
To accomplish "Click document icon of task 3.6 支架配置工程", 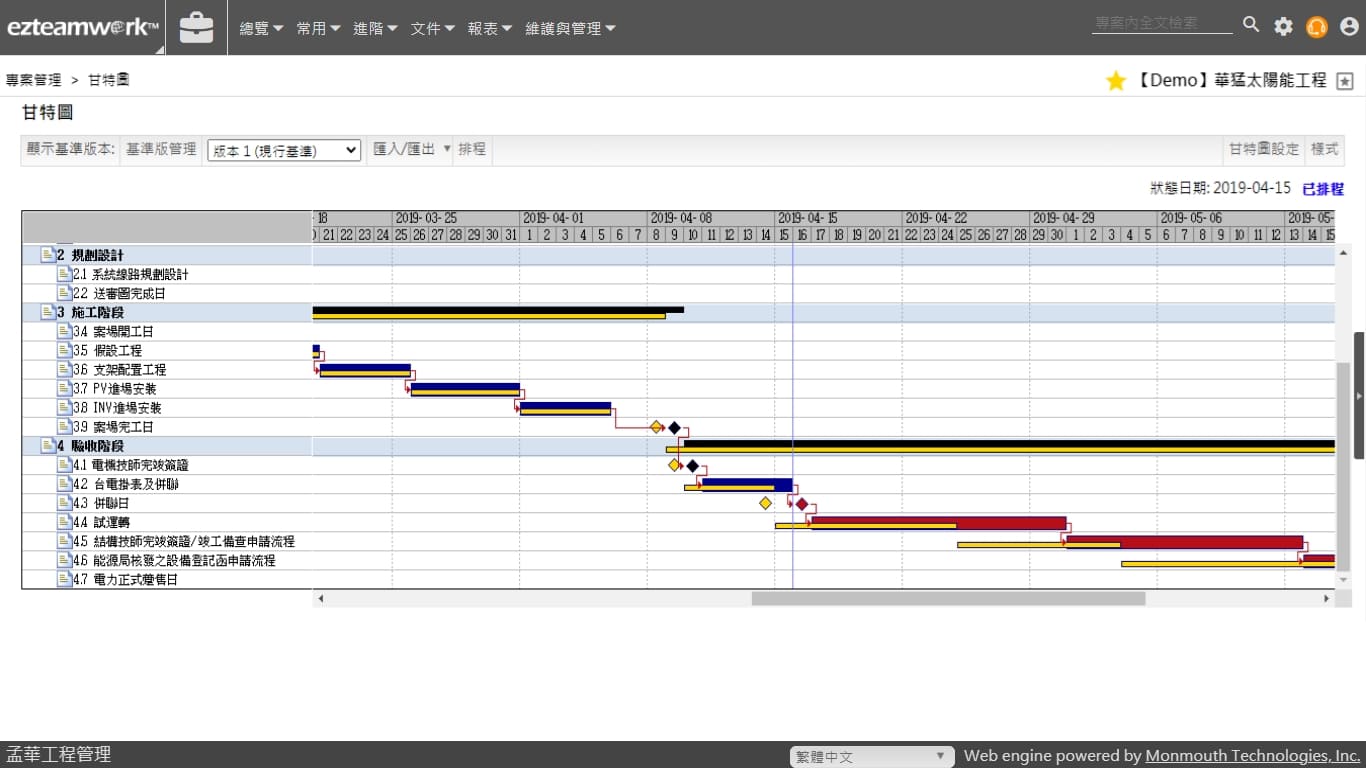I will 64,370.
